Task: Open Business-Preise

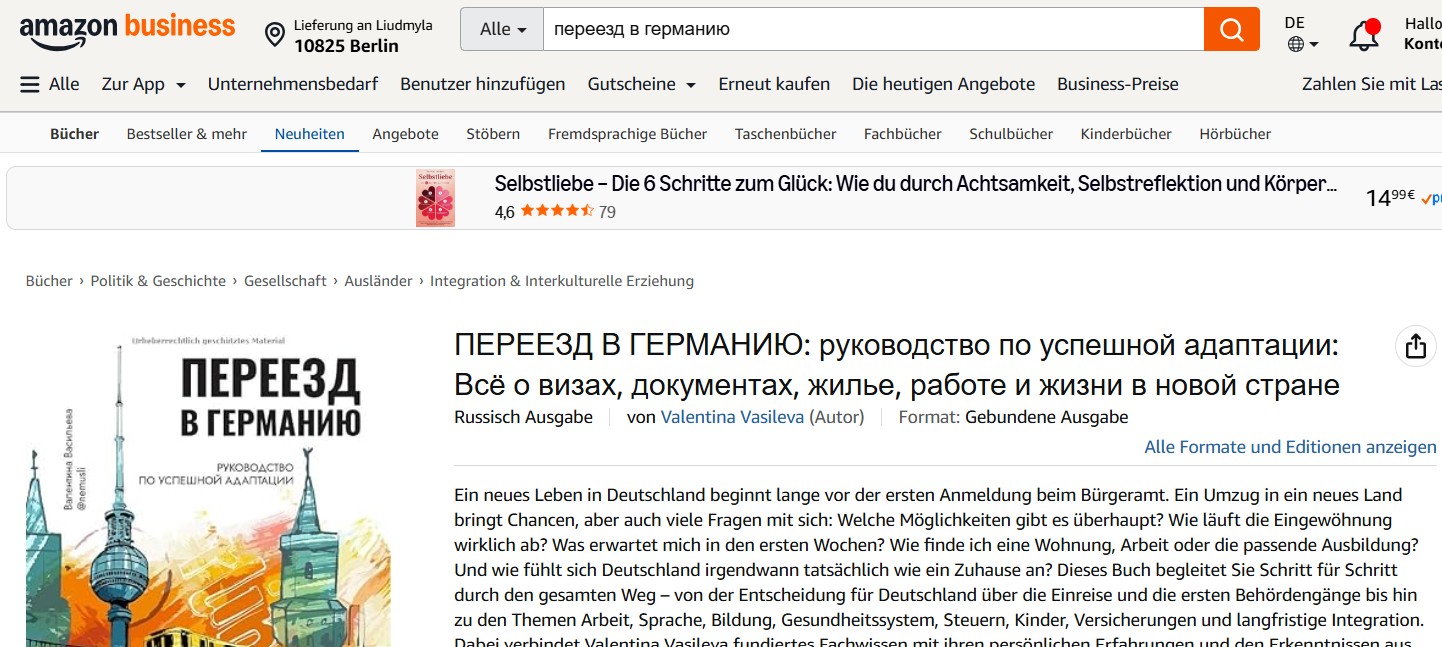Action: 1118,84
